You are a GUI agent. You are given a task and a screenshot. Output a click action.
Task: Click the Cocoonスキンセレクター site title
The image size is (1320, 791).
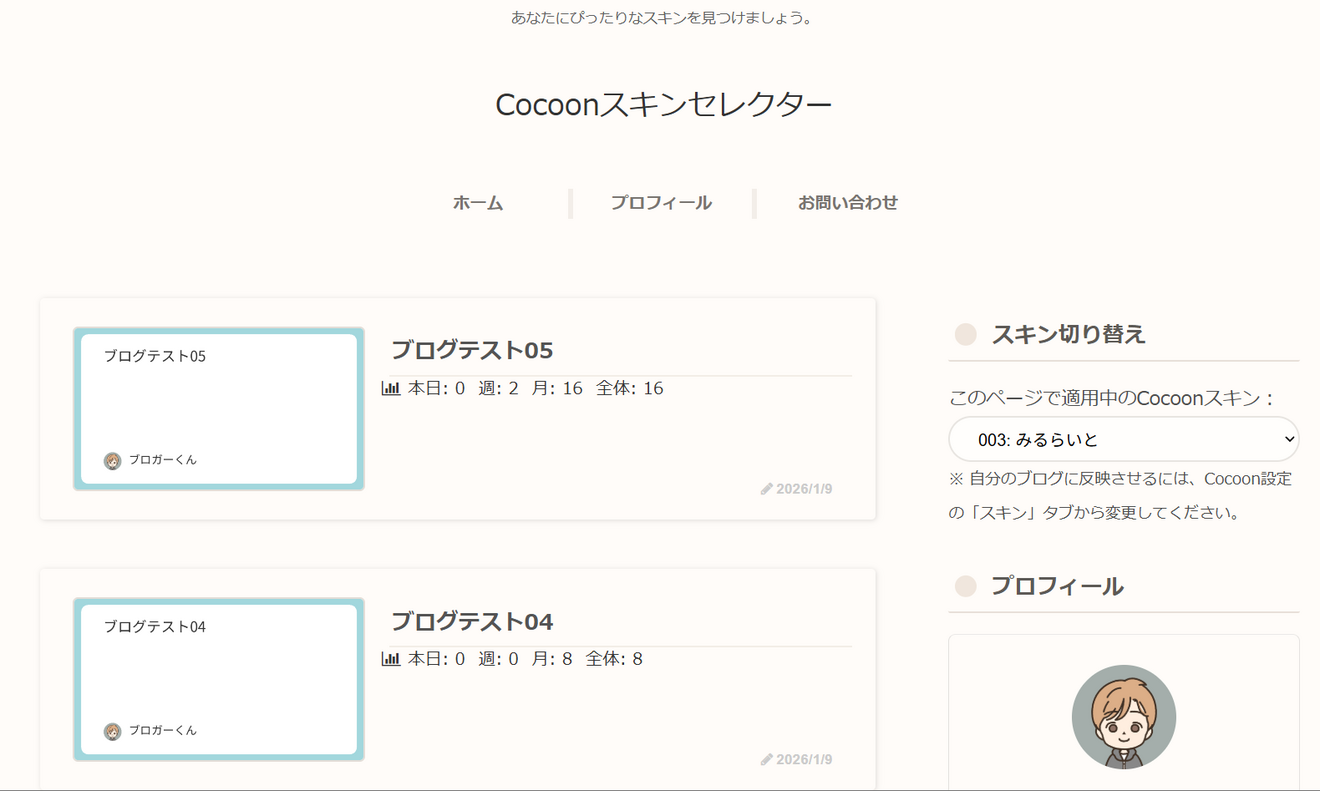(664, 105)
